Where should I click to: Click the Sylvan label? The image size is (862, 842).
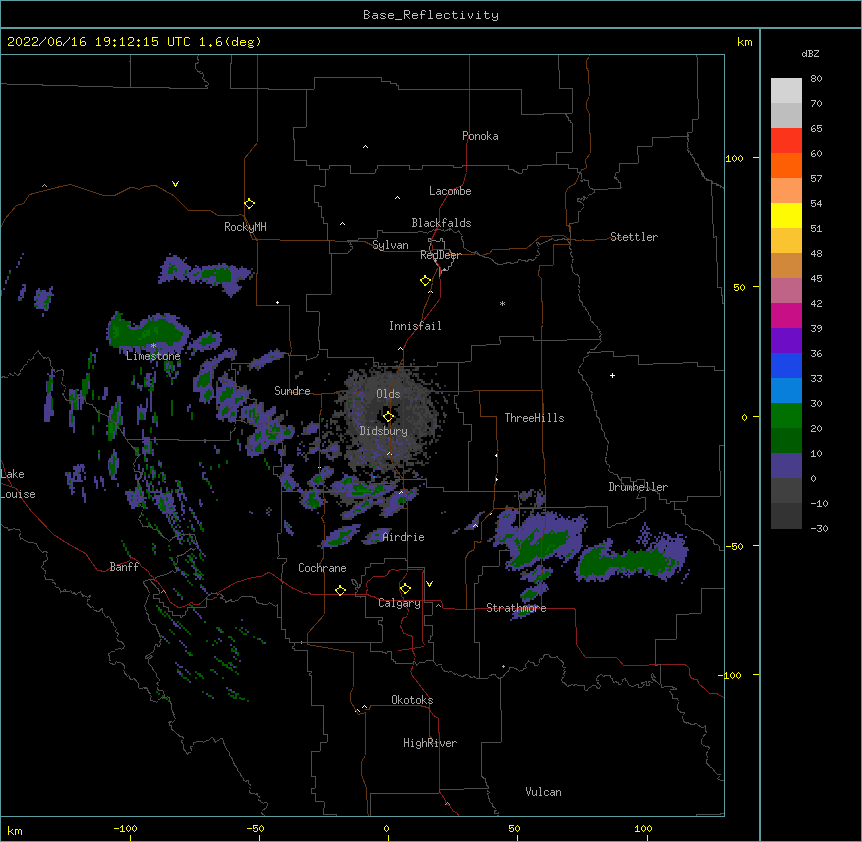coord(390,245)
